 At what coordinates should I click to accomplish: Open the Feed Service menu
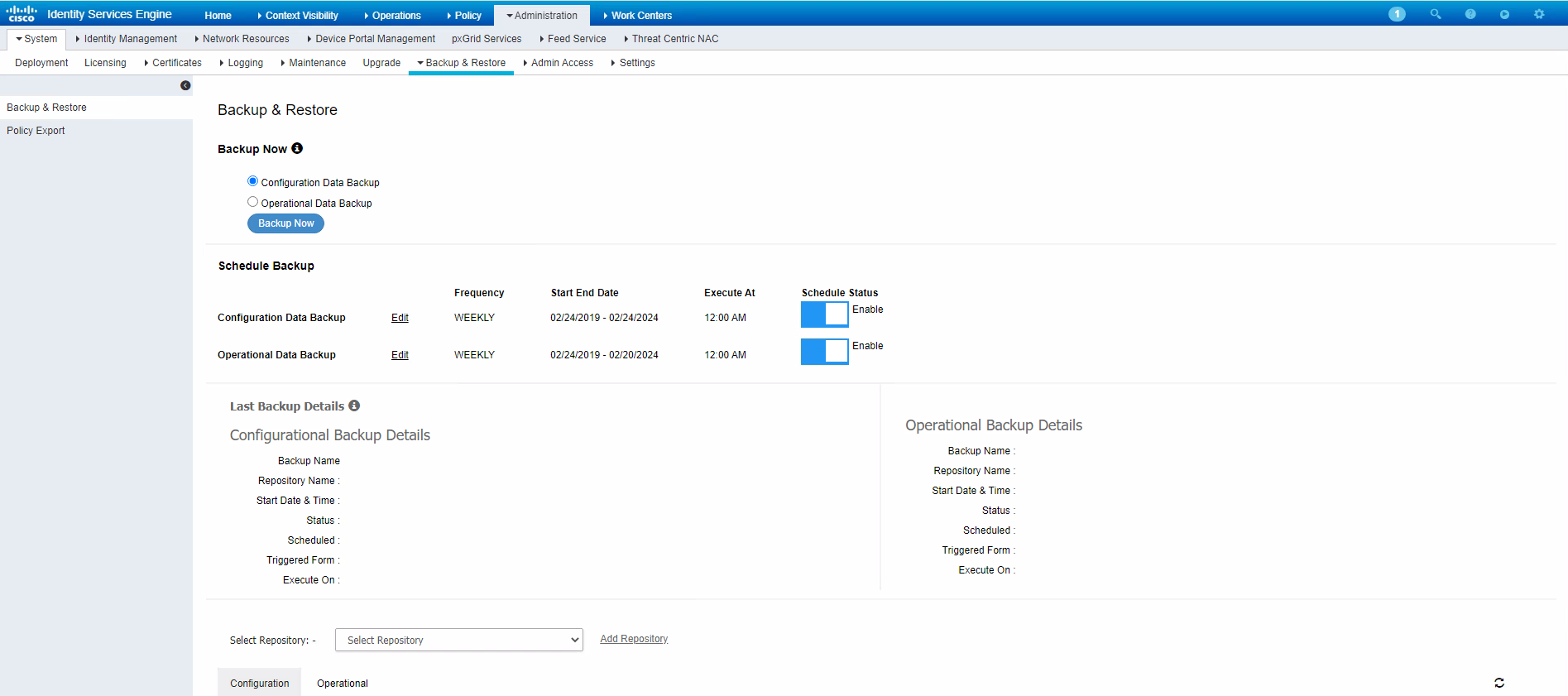[573, 39]
